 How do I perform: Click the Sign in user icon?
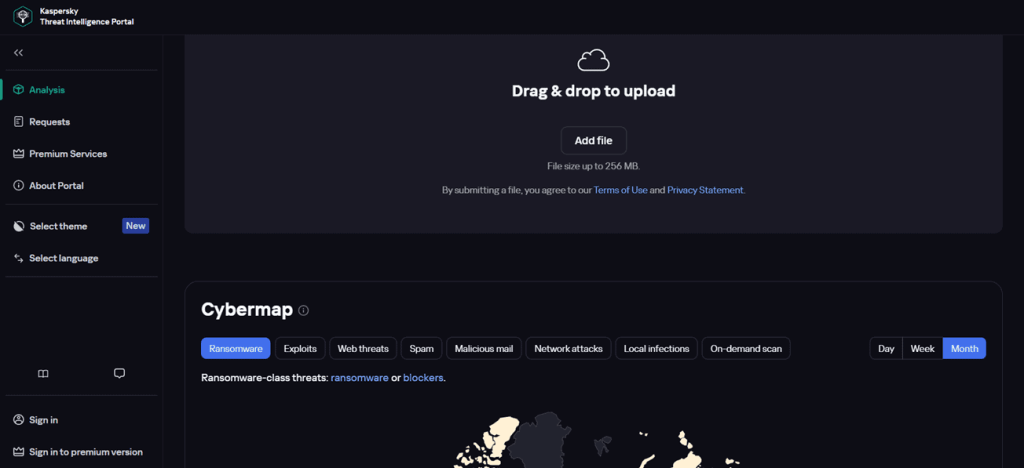[x=19, y=420]
